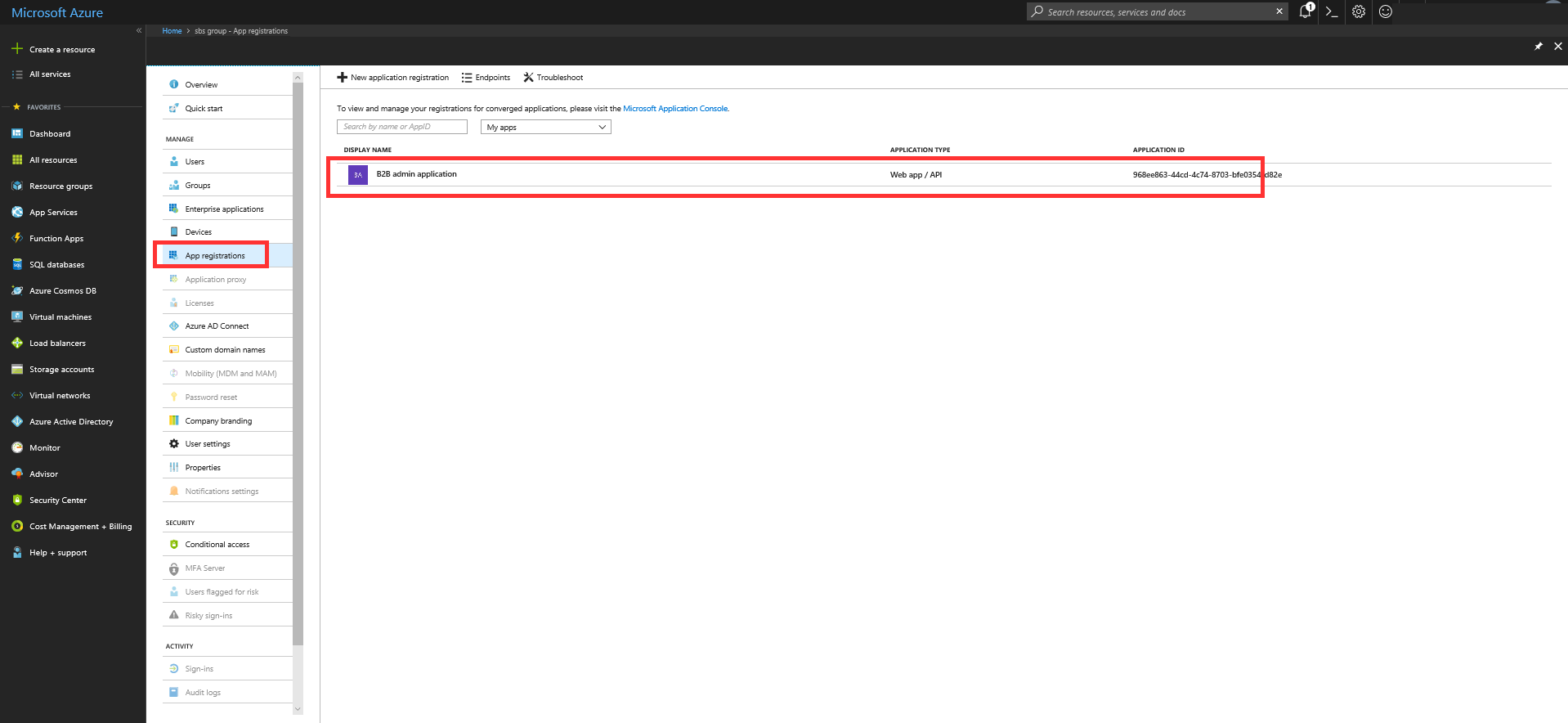Click the Monitor icon
The width and height of the screenshot is (1568, 723).
point(17,448)
